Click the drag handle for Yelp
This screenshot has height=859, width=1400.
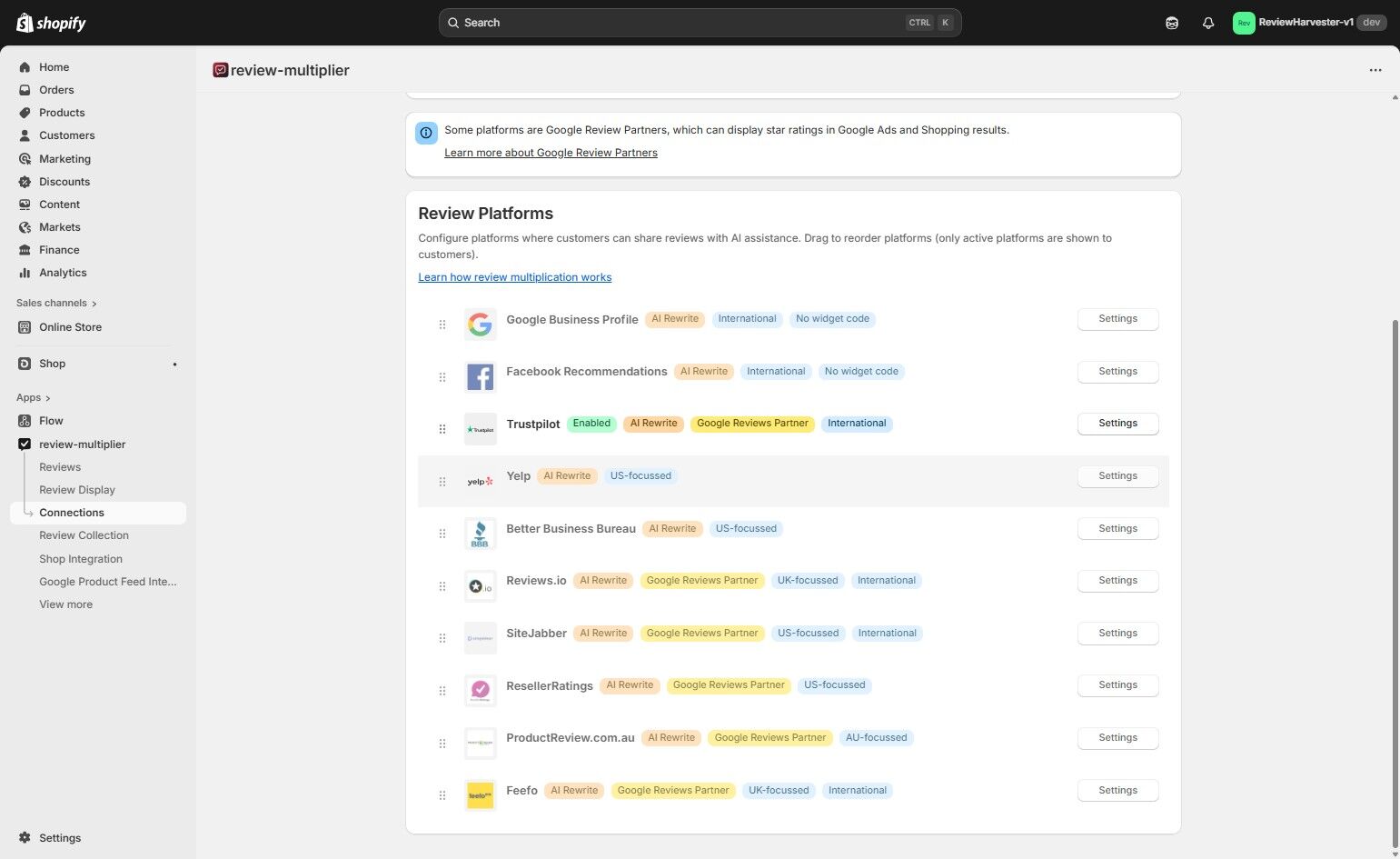(x=442, y=482)
